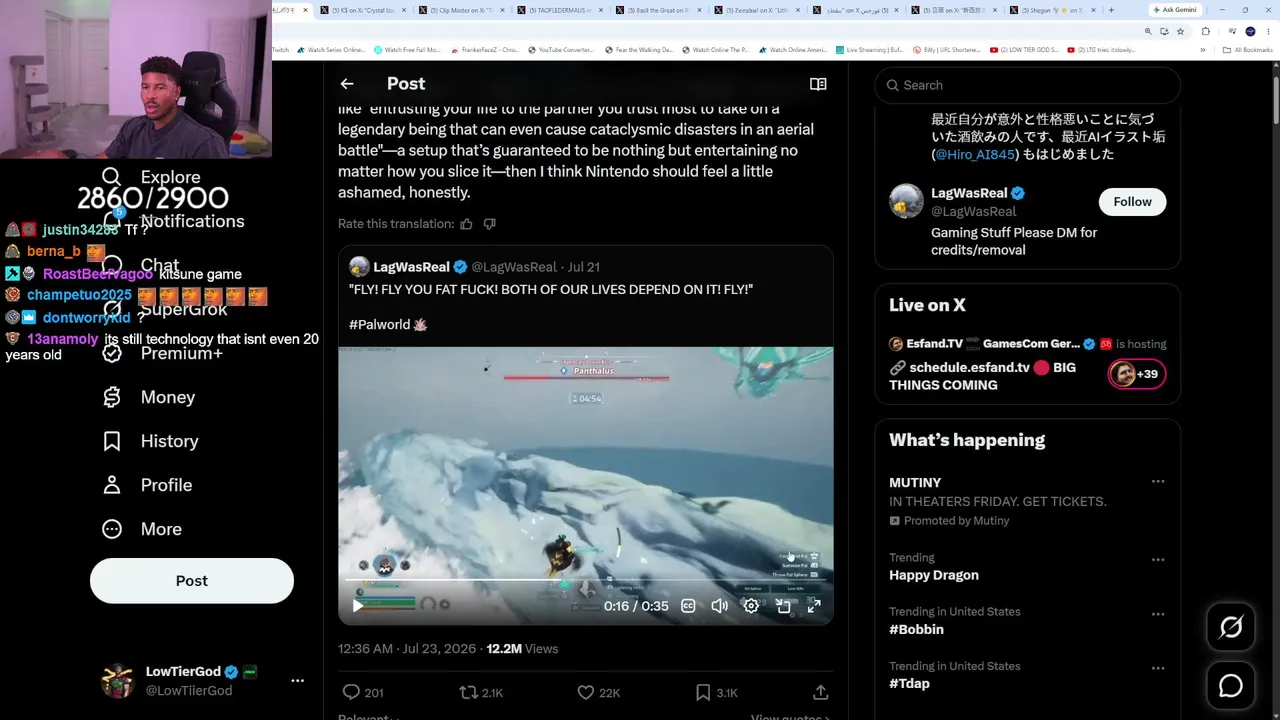
Task: Open the +39 listeners badge
Action: click(1137, 374)
